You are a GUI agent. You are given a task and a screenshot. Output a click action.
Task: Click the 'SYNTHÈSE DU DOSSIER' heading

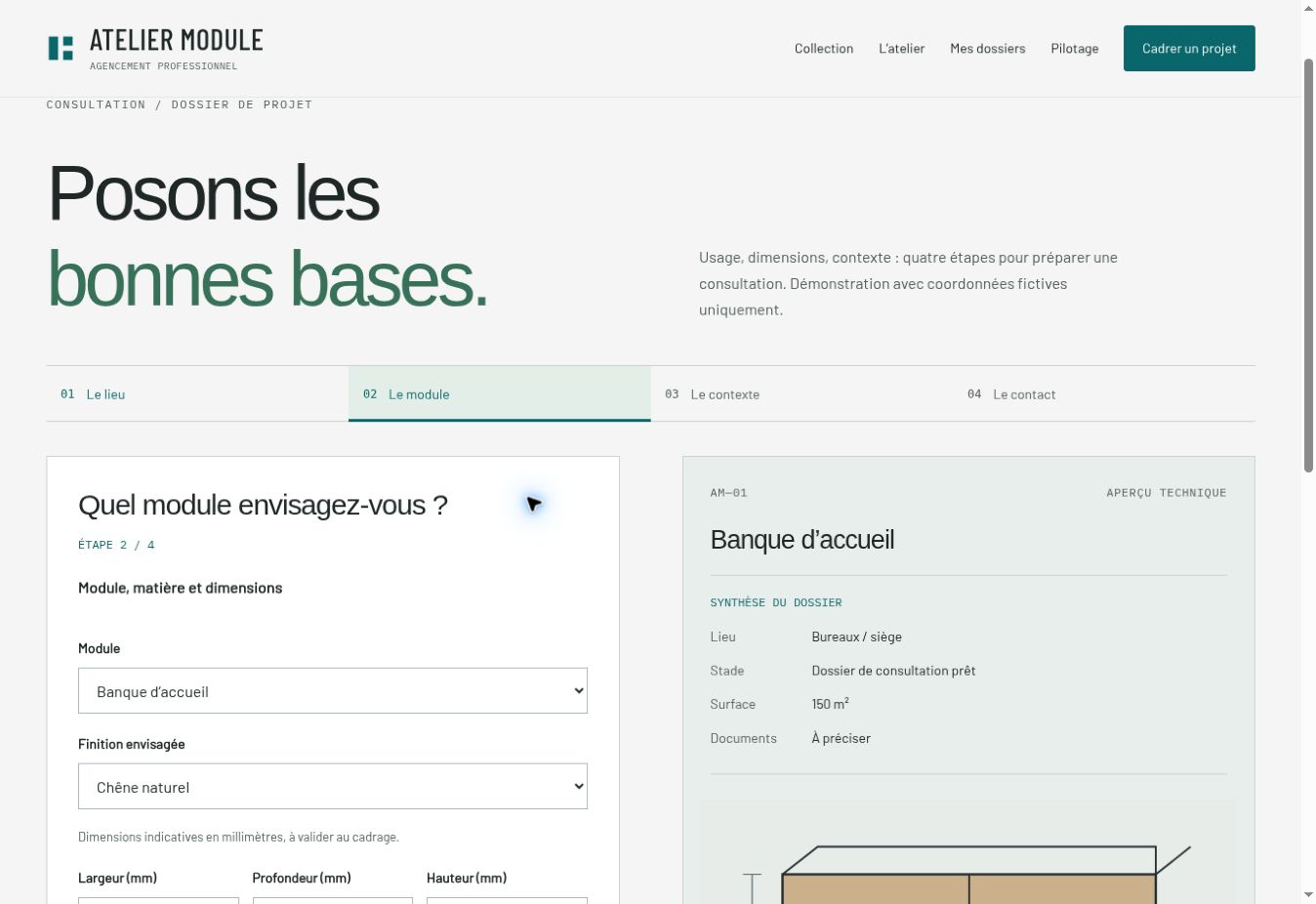tap(775, 602)
